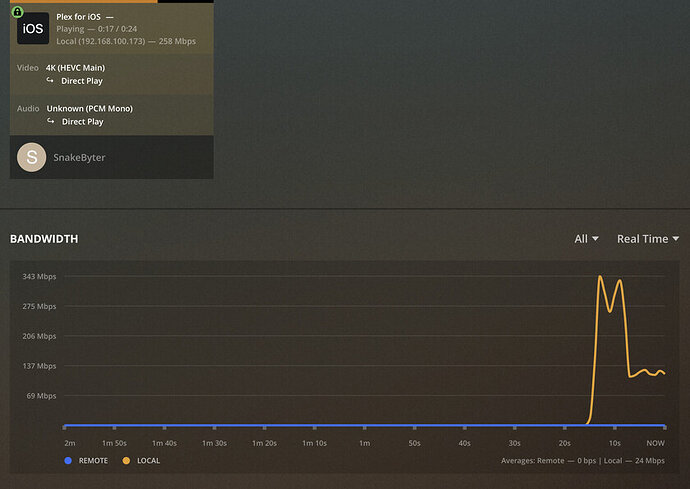This screenshot has height=489, width=690.
Task: Click the blue REMOTE legend dot
Action: point(68,460)
